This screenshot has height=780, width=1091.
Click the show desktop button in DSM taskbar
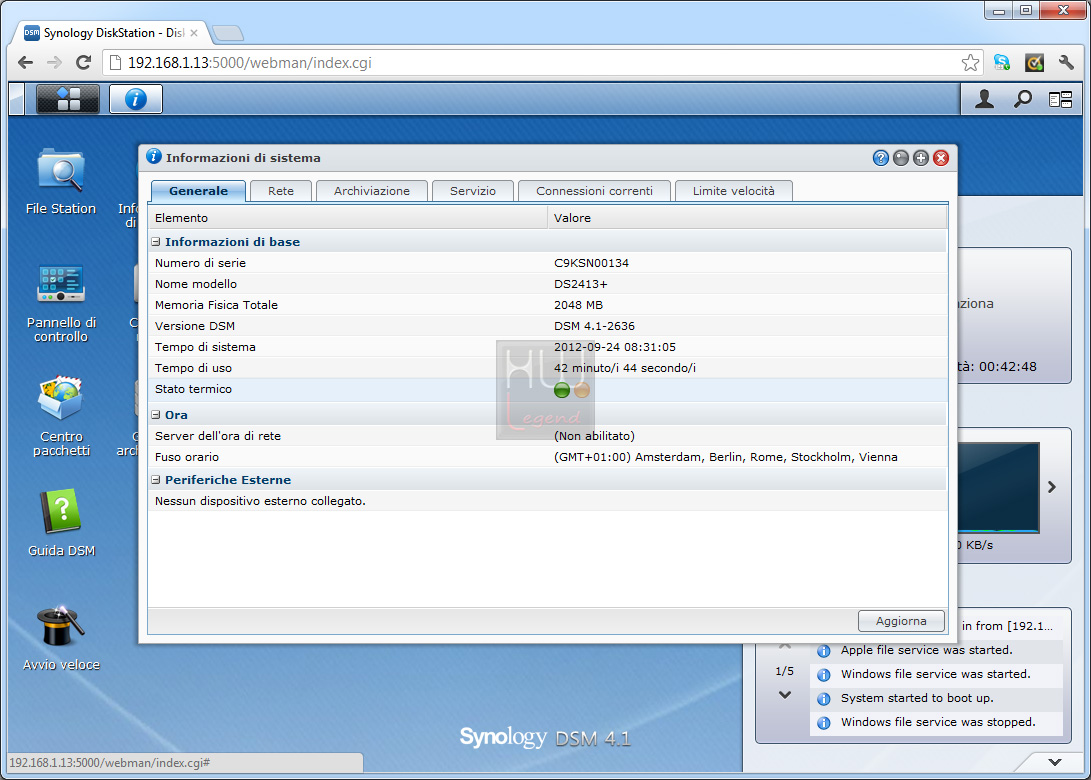pyautogui.click(x=17, y=99)
